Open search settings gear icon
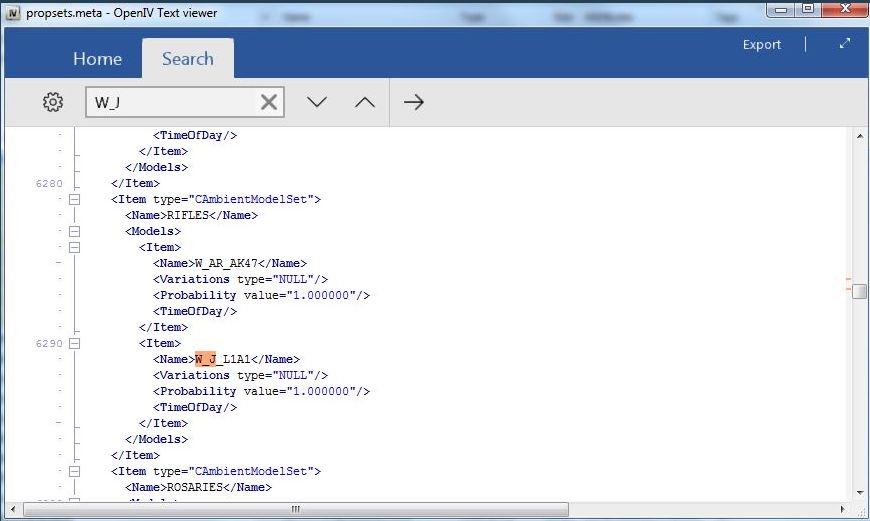This screenshot has width=870, height=521. (x=53, y=102)
